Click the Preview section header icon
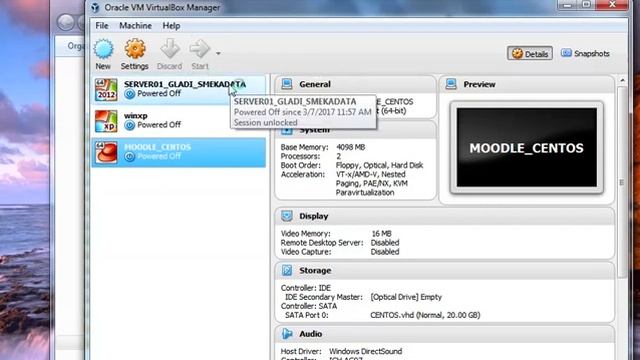The width and height of the screenshot is (640, 360). click(x=451, y=84)
